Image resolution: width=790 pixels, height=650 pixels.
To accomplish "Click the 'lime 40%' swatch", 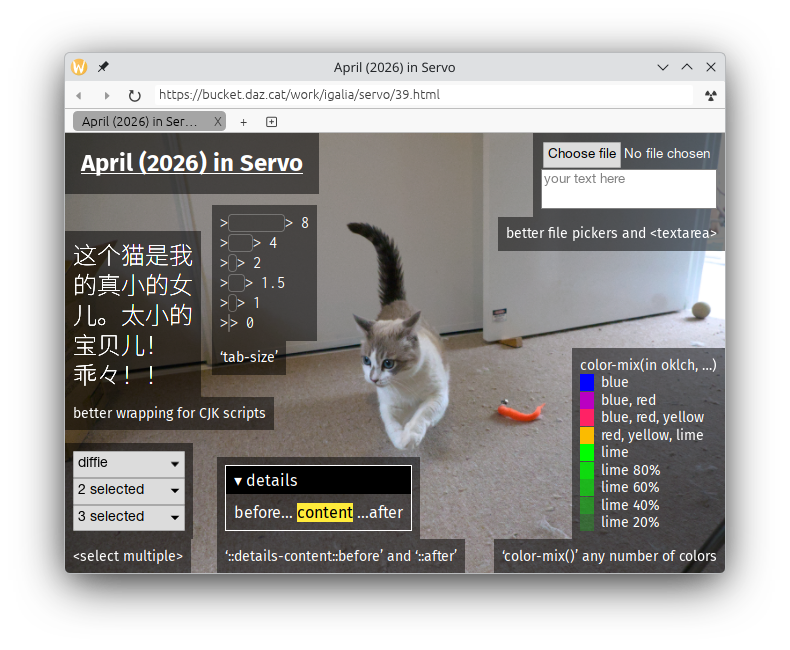I will (587, 505).
